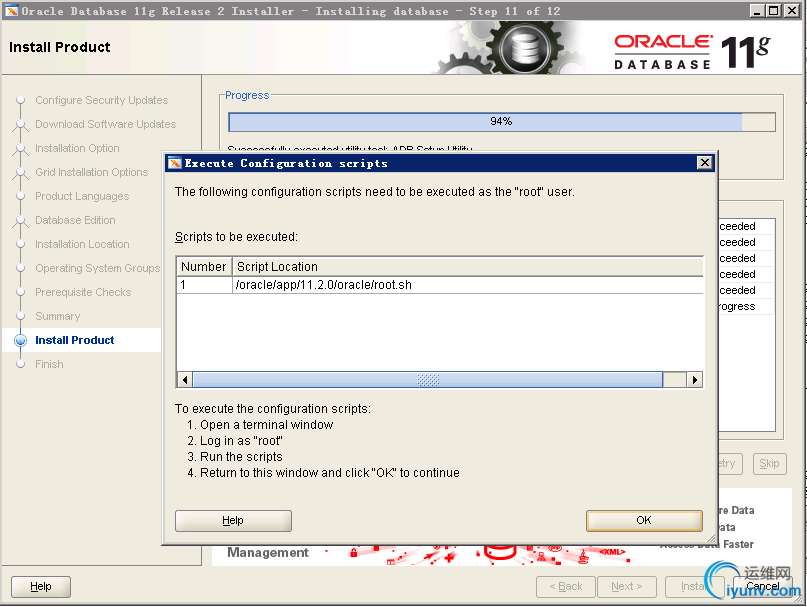Maximize the Oracle installer window
807x607 pixels.
(x=773, y=10)
